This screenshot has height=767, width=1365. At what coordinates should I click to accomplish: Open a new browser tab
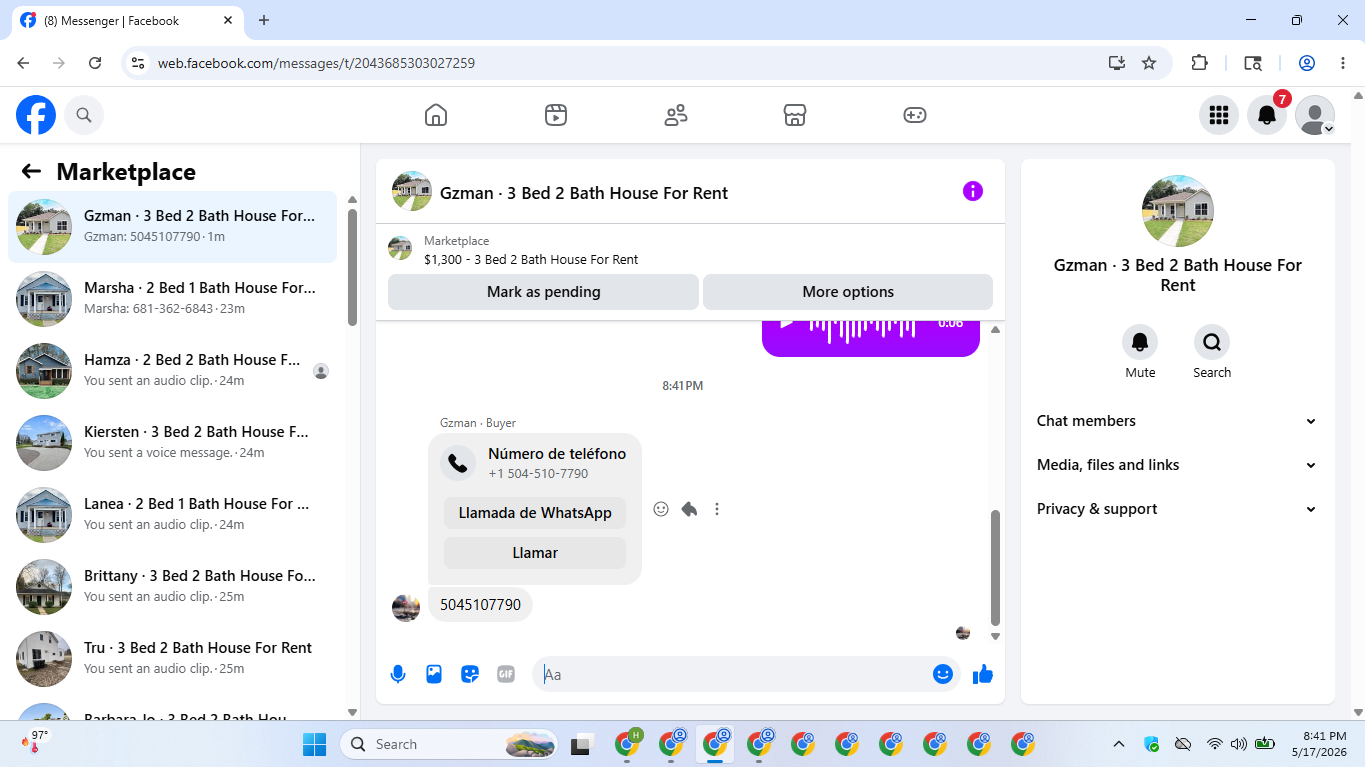tap(264, 20)
